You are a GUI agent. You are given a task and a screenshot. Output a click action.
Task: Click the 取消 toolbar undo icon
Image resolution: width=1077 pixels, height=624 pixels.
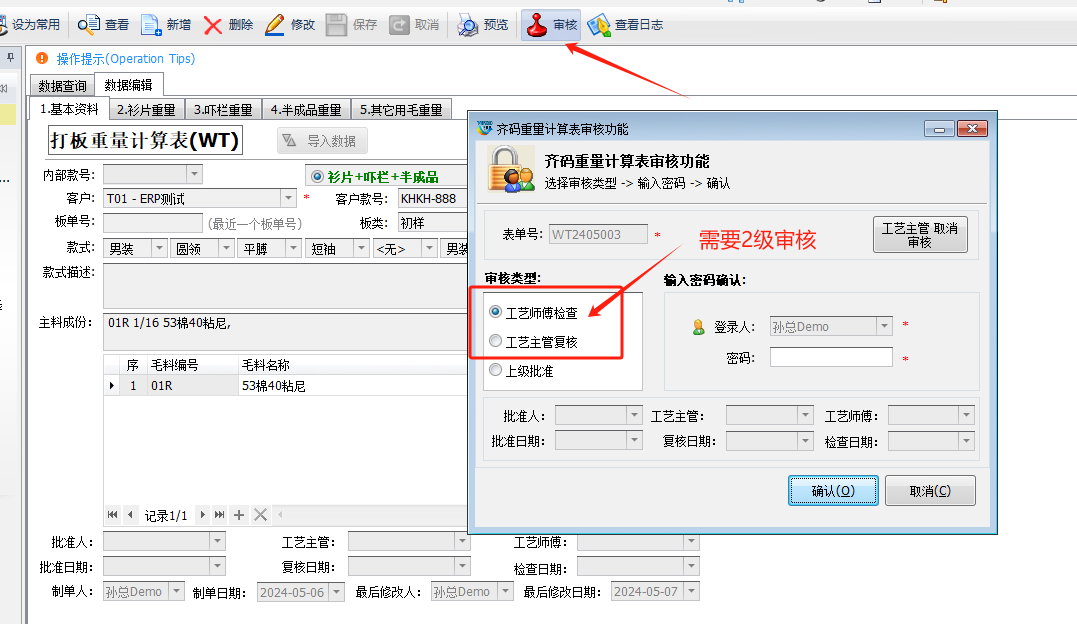pos(399,25)
